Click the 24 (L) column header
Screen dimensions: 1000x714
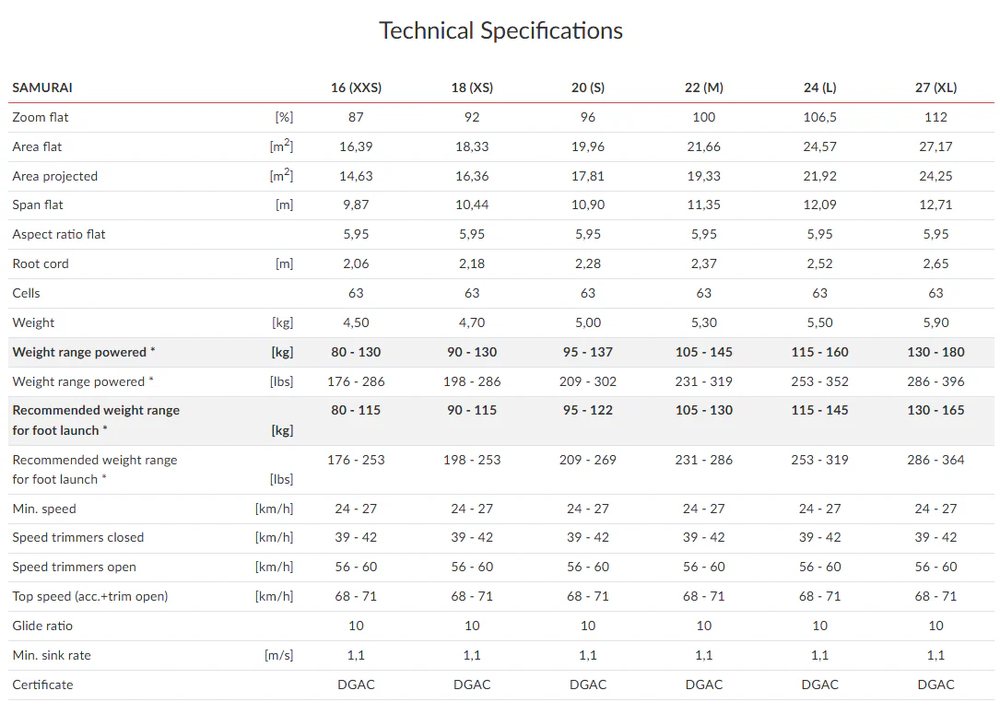point(820,87)
